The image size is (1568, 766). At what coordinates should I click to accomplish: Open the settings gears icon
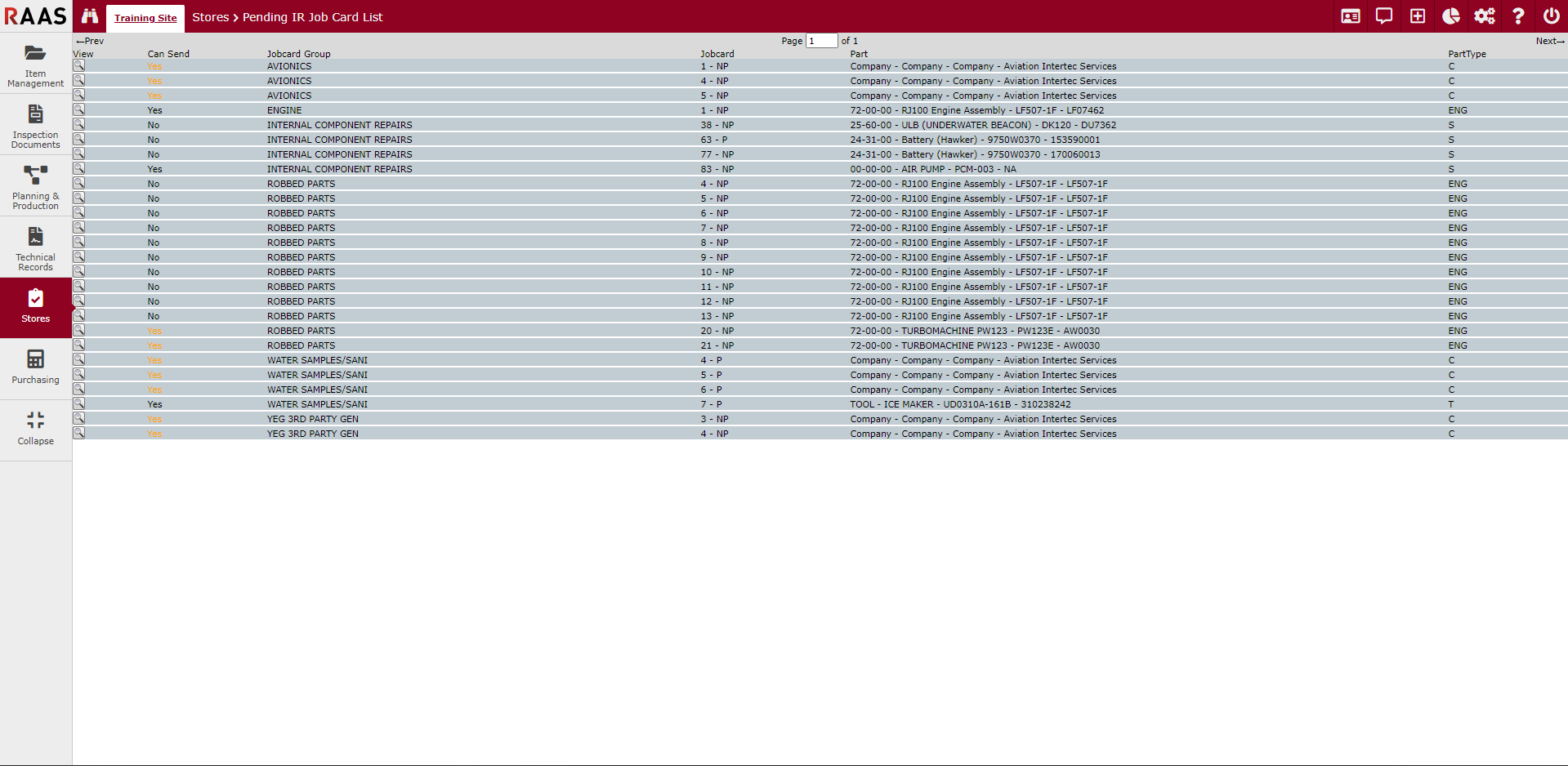pos(1485,16)
